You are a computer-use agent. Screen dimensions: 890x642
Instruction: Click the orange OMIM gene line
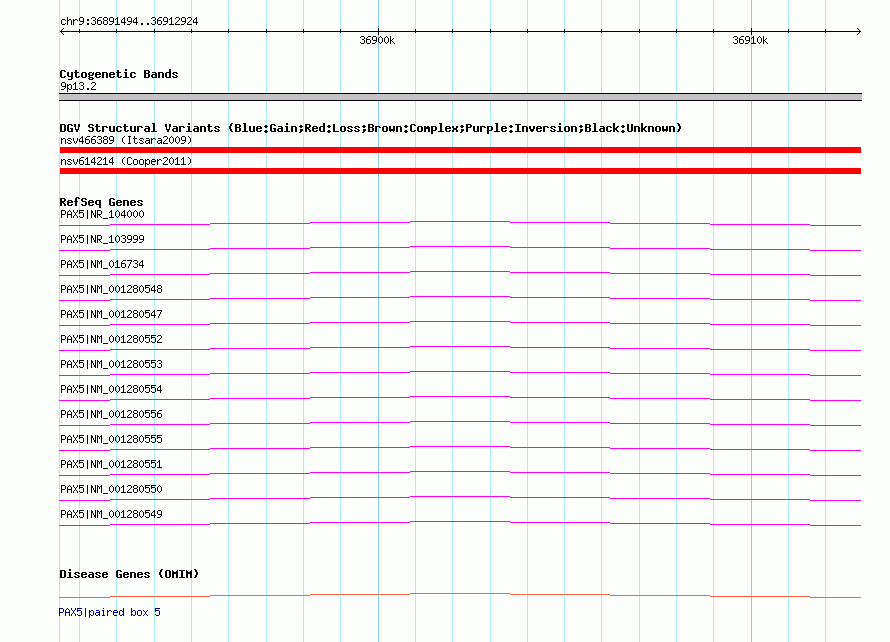(460, 594)
